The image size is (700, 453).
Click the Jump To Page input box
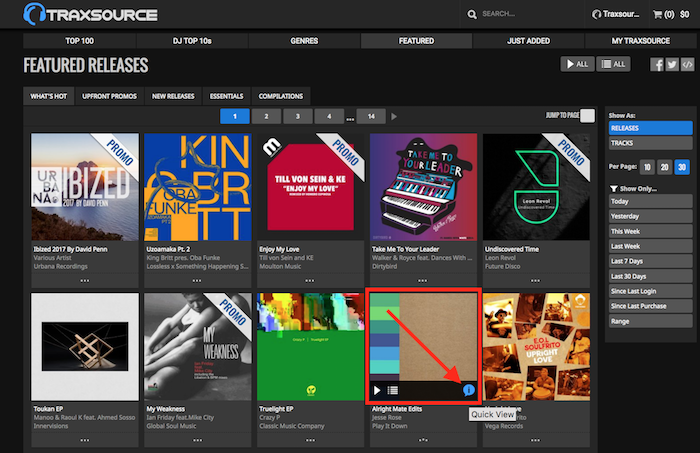[x=587, y=116]
